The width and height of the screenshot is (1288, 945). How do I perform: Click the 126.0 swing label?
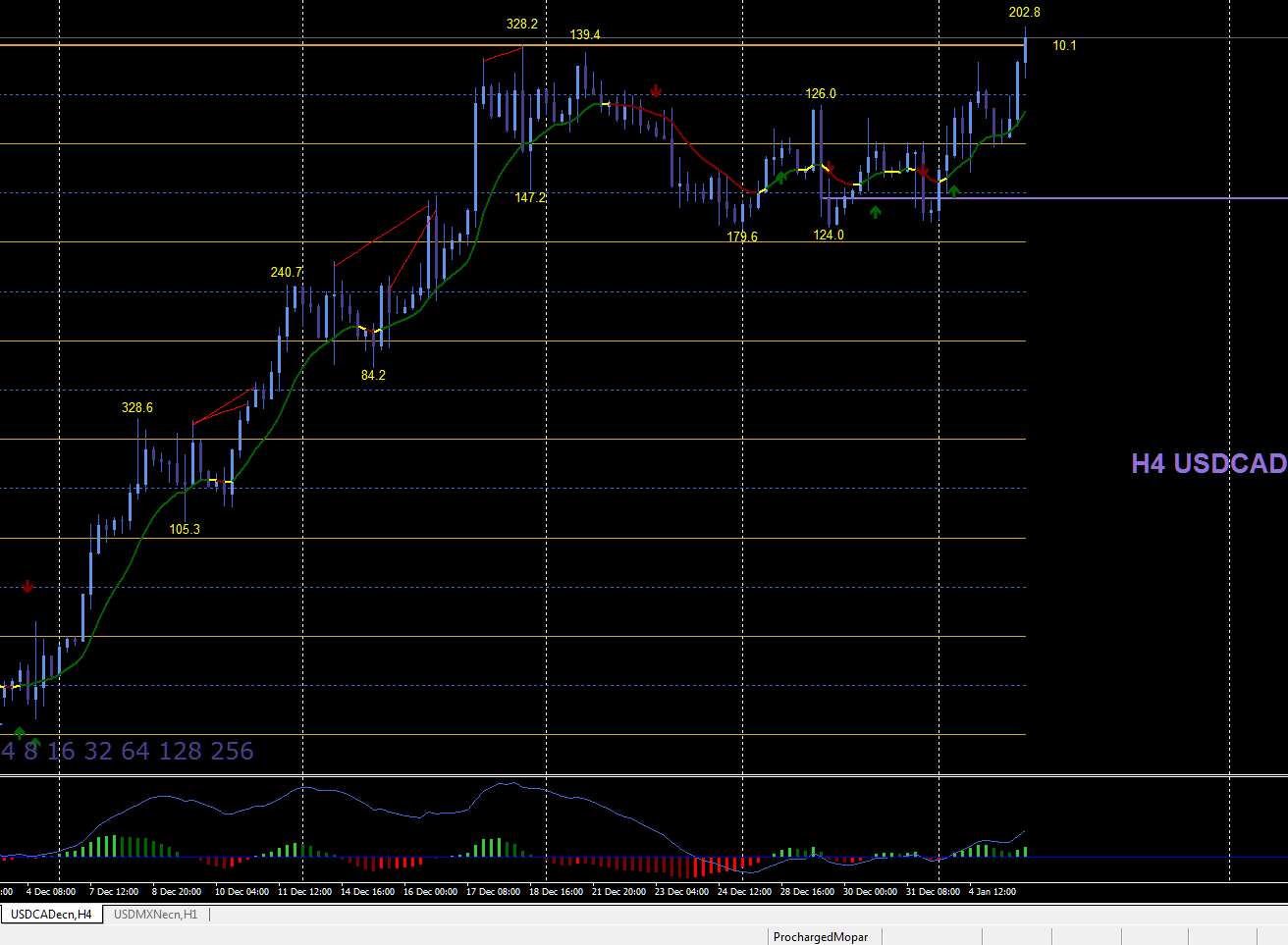point(821,93)
